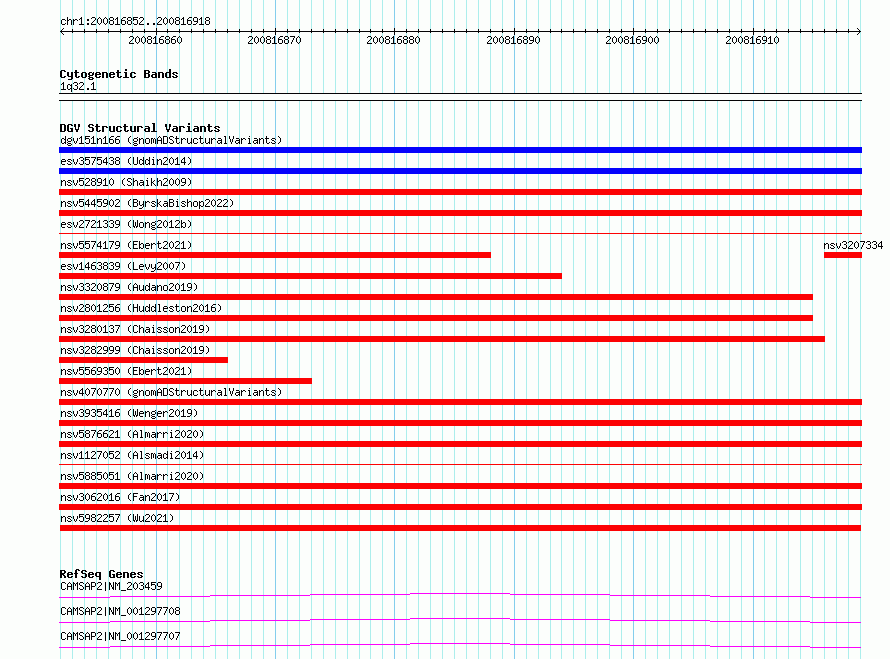Click the red bar under nsv2801256

436,318
